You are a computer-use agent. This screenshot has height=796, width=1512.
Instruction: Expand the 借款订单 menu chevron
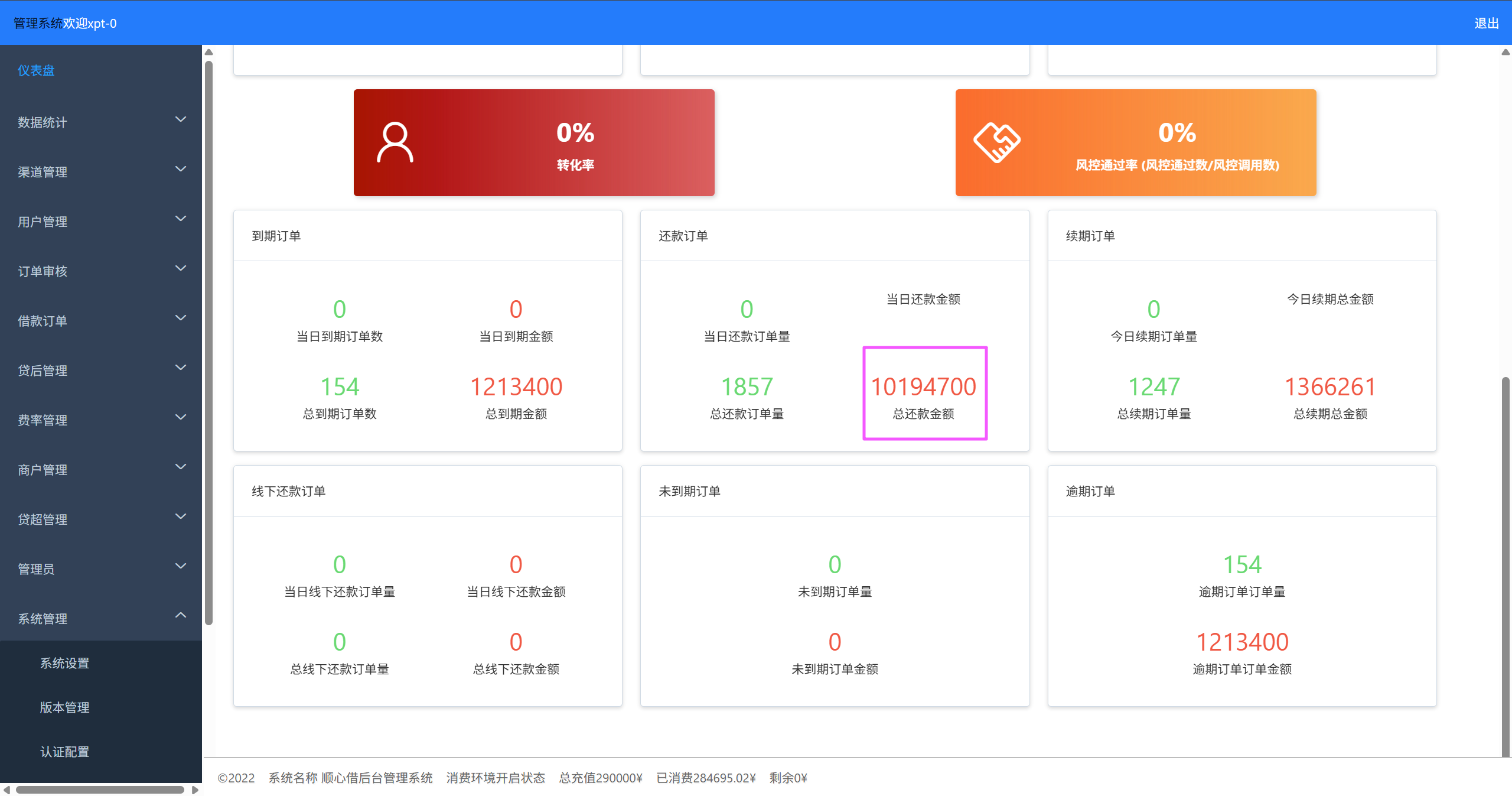pos(181,318)
